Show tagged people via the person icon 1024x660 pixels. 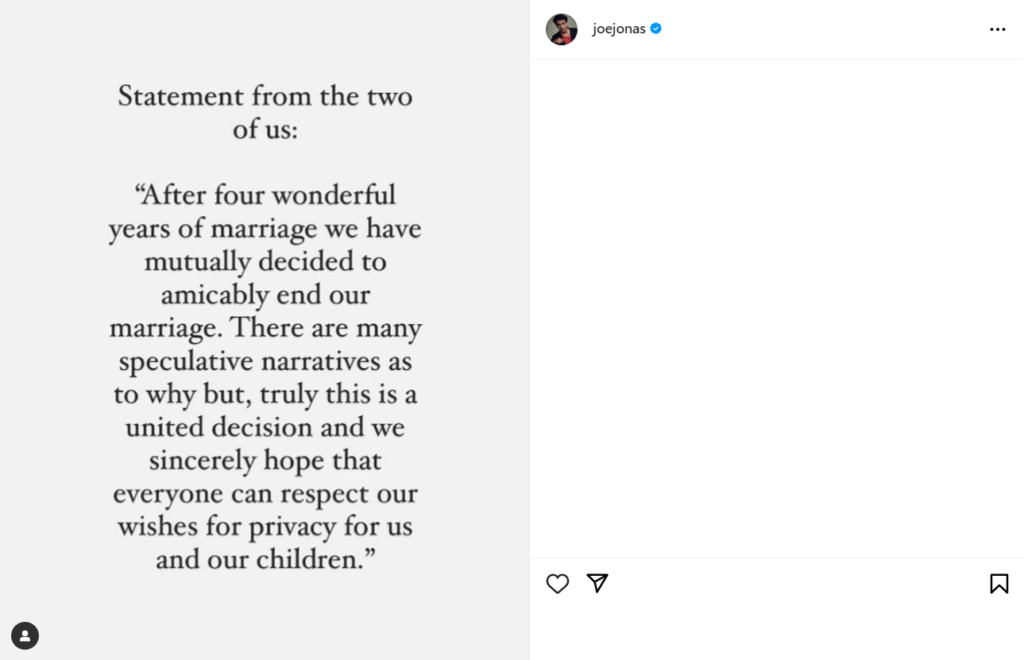click(25, 635)
